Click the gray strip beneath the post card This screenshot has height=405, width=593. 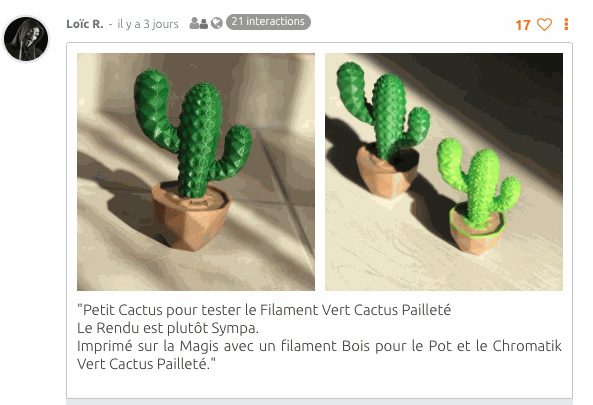pyautogui.click(x=320, y=402)
